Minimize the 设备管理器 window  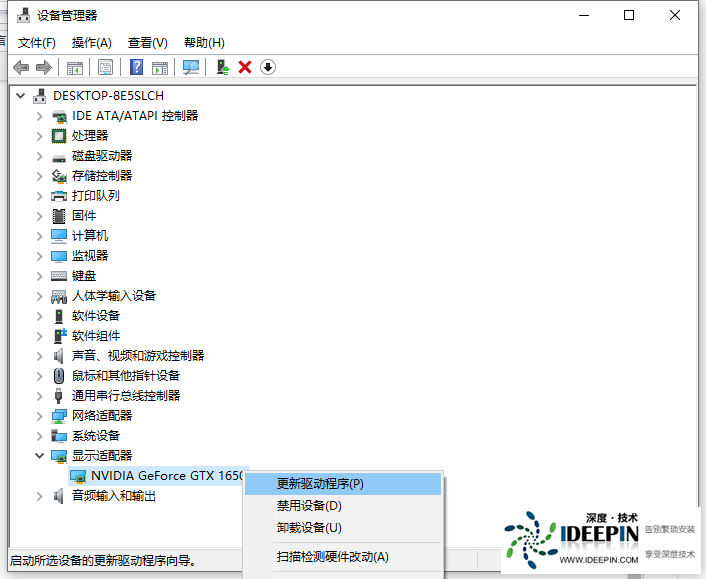point(584,15)
